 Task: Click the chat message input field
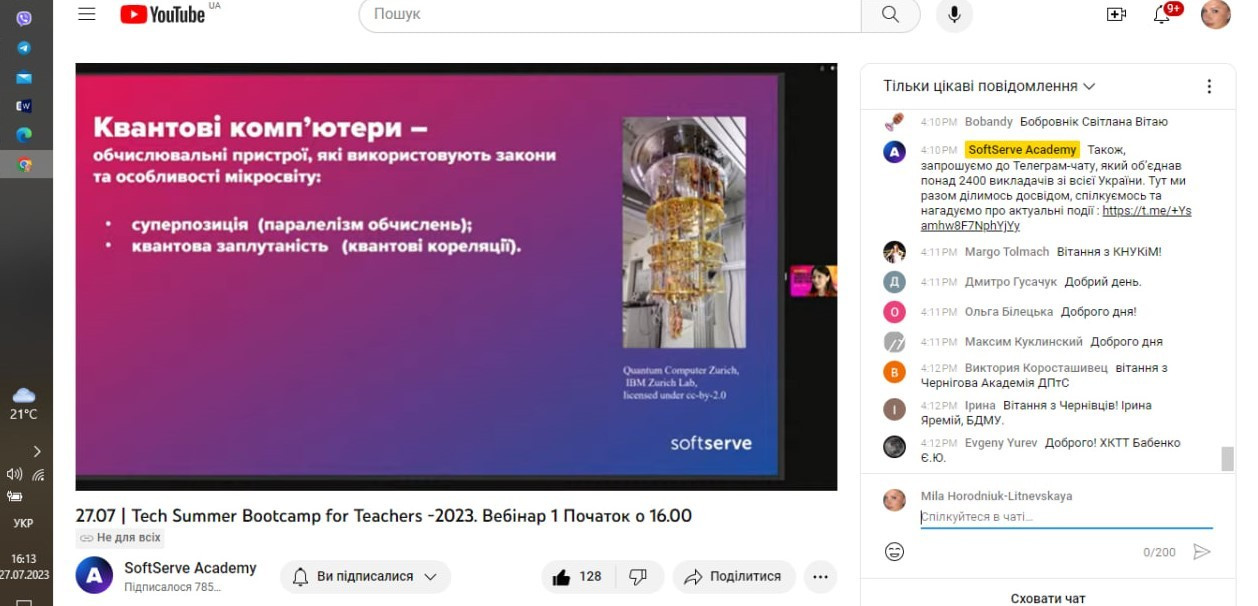coord(1066,517)
